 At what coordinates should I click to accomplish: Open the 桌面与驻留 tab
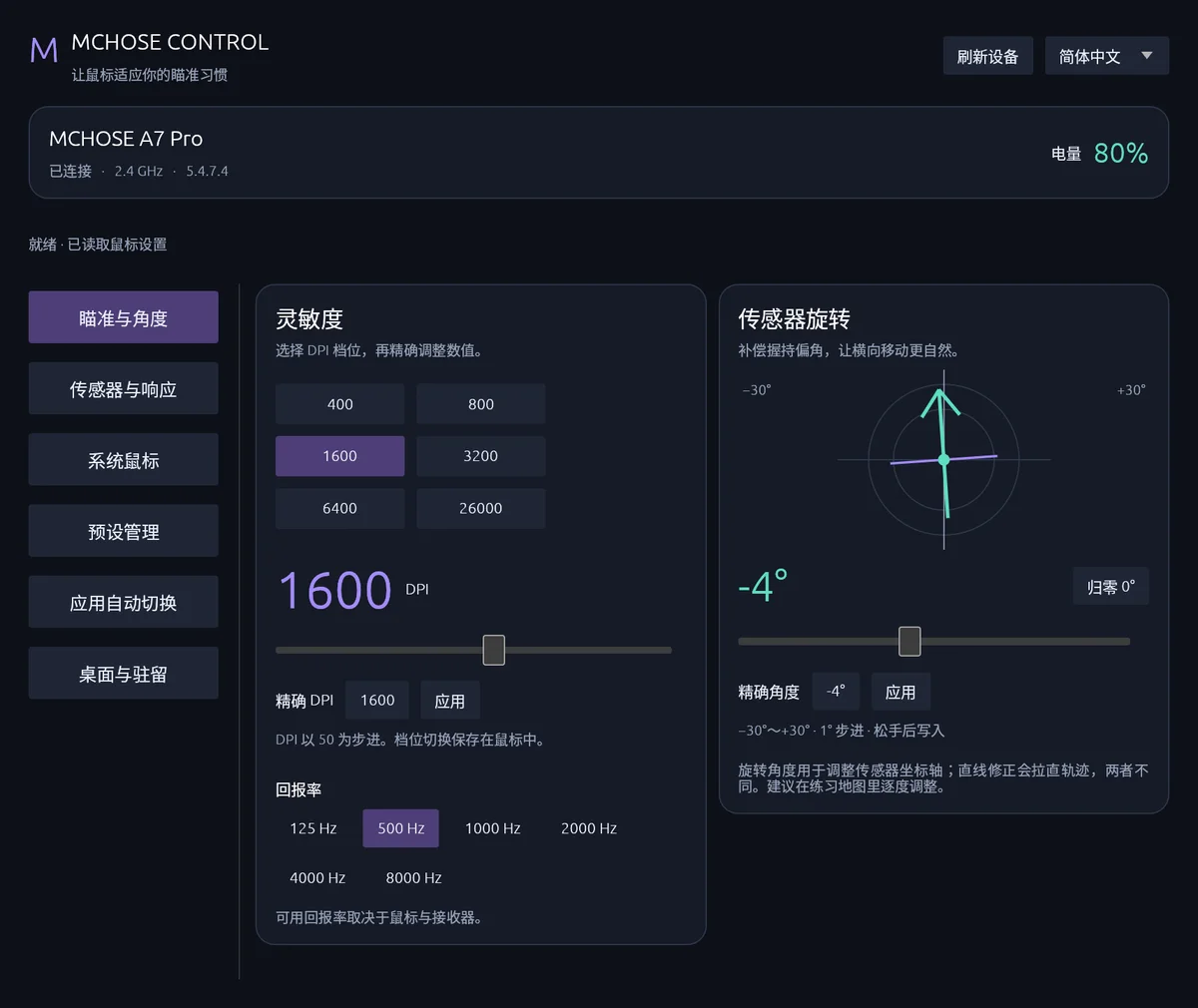[x=123, y=674]
